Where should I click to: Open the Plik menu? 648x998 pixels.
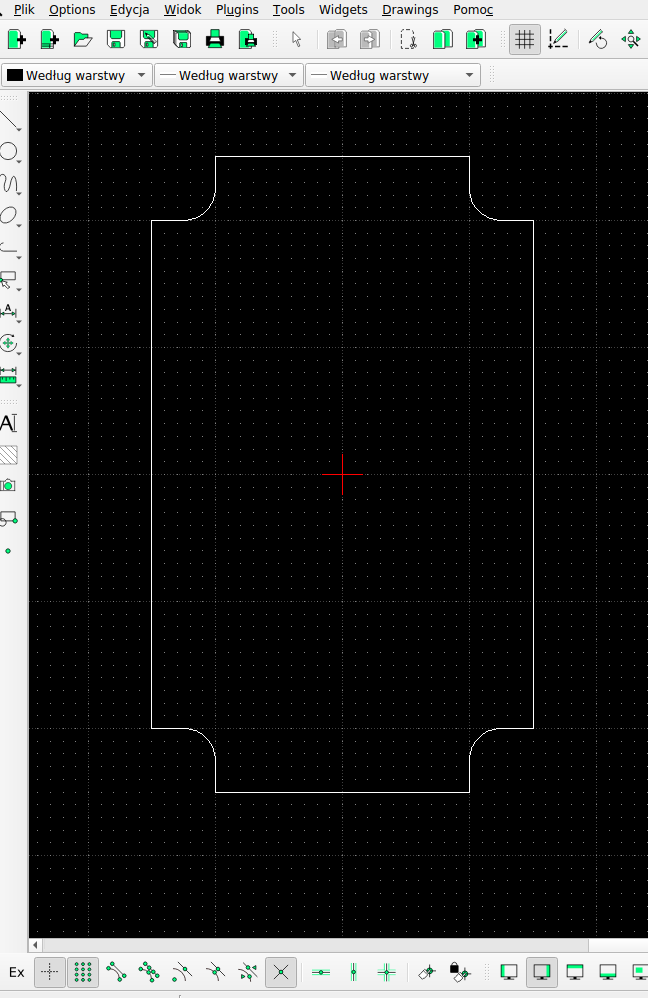click(x=24, y=10)
